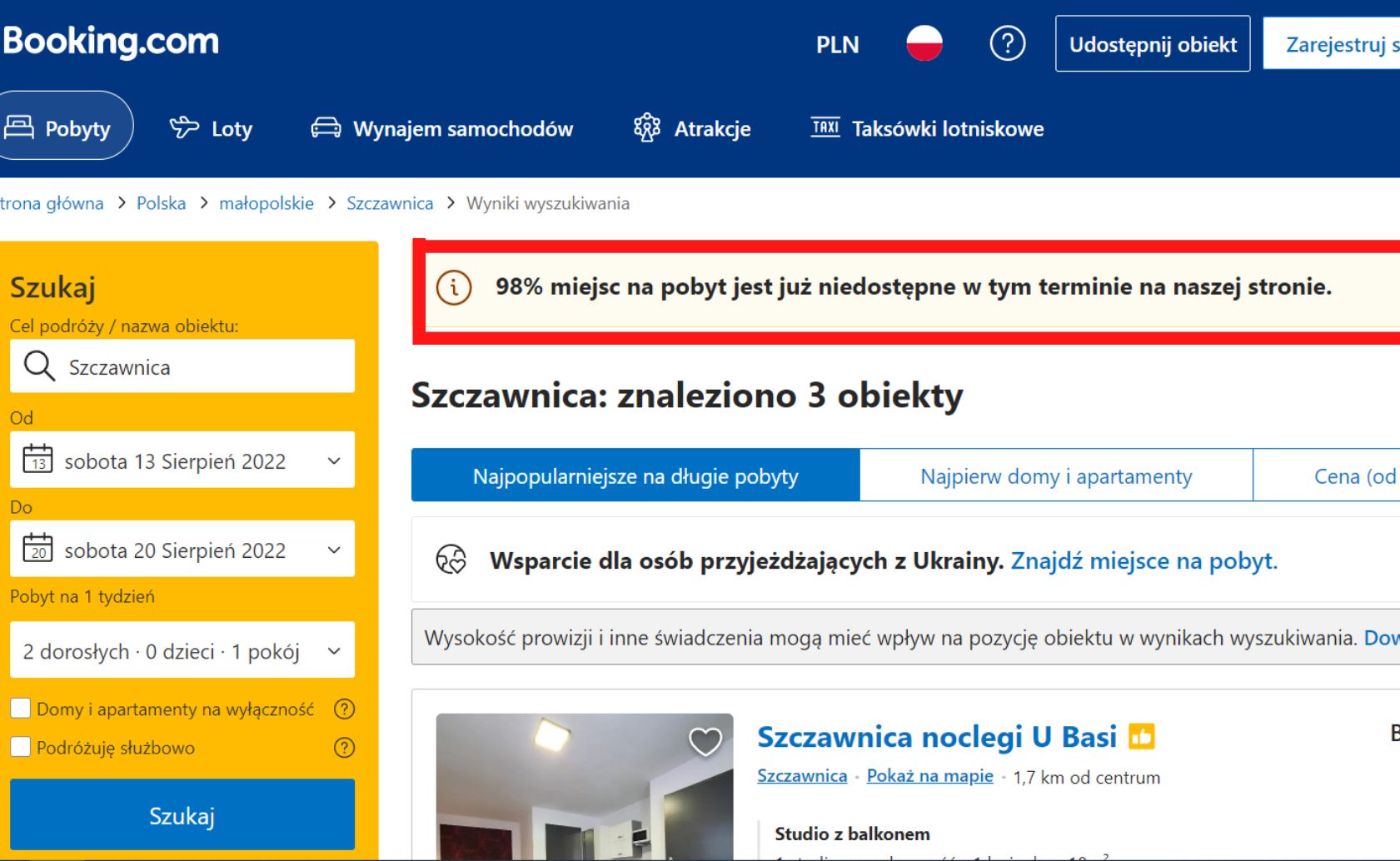Expand the guests and rooms chevron
The width and height of the screenshot is (1400, 861).
click(x=334, y=651)
